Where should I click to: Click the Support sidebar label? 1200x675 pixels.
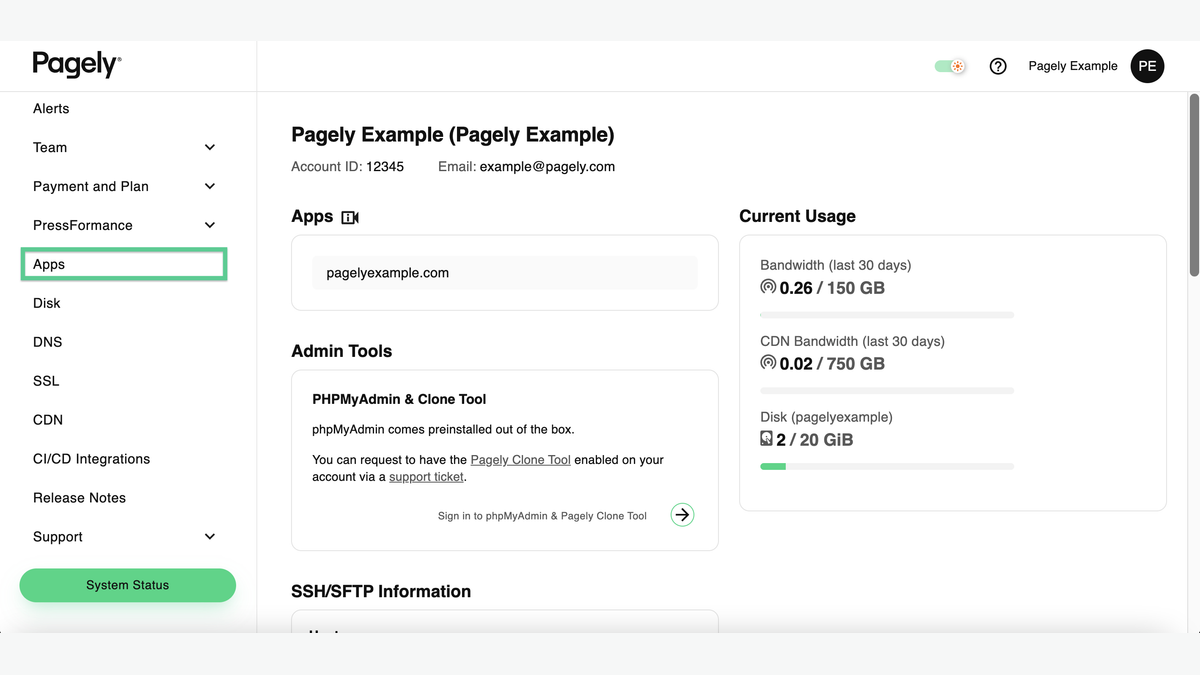coord(58,537)
